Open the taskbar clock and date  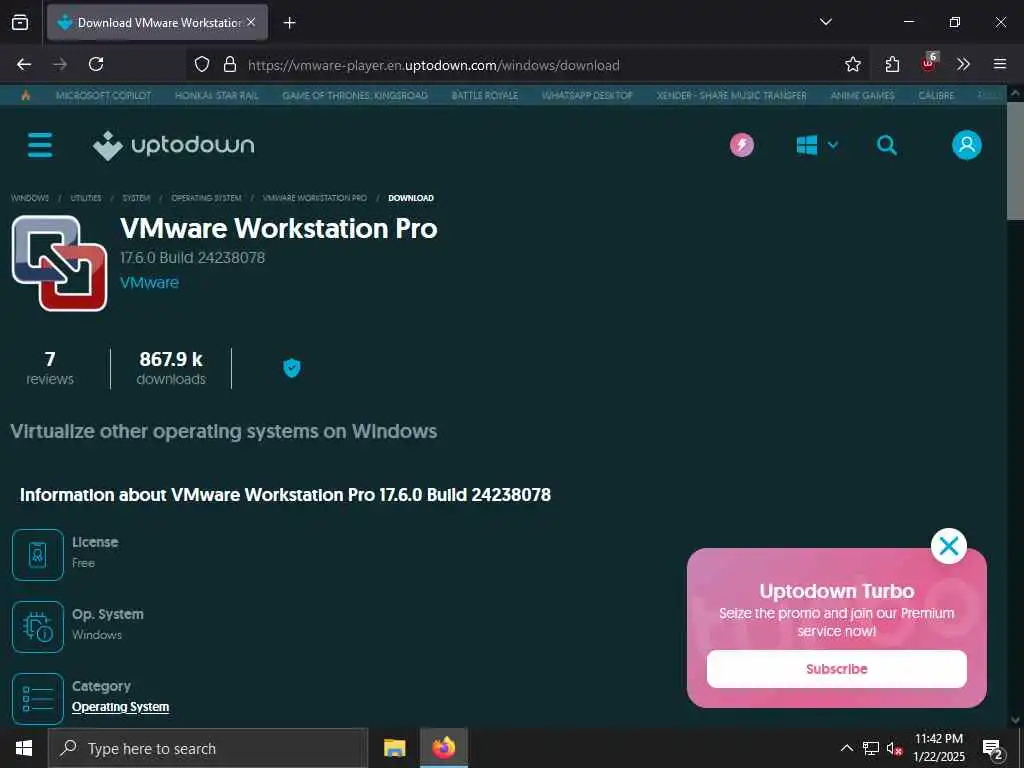pos(938,748)
